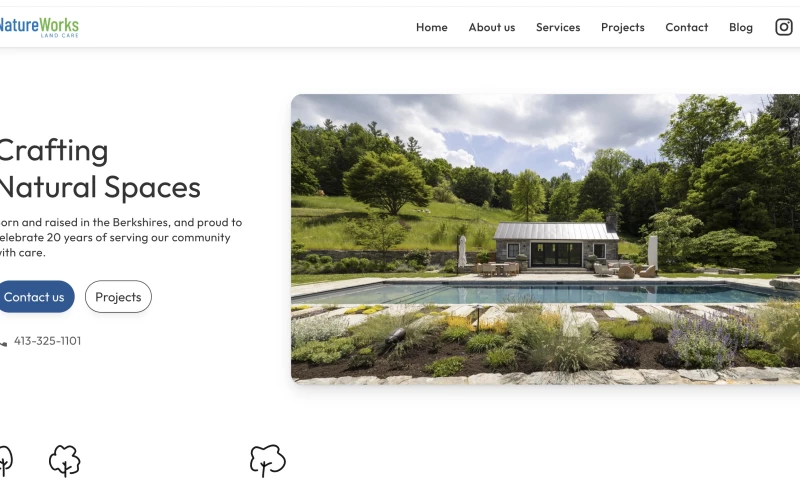Click the Berkshires description paragraph
800x480 pixels.
pos(120,237)
